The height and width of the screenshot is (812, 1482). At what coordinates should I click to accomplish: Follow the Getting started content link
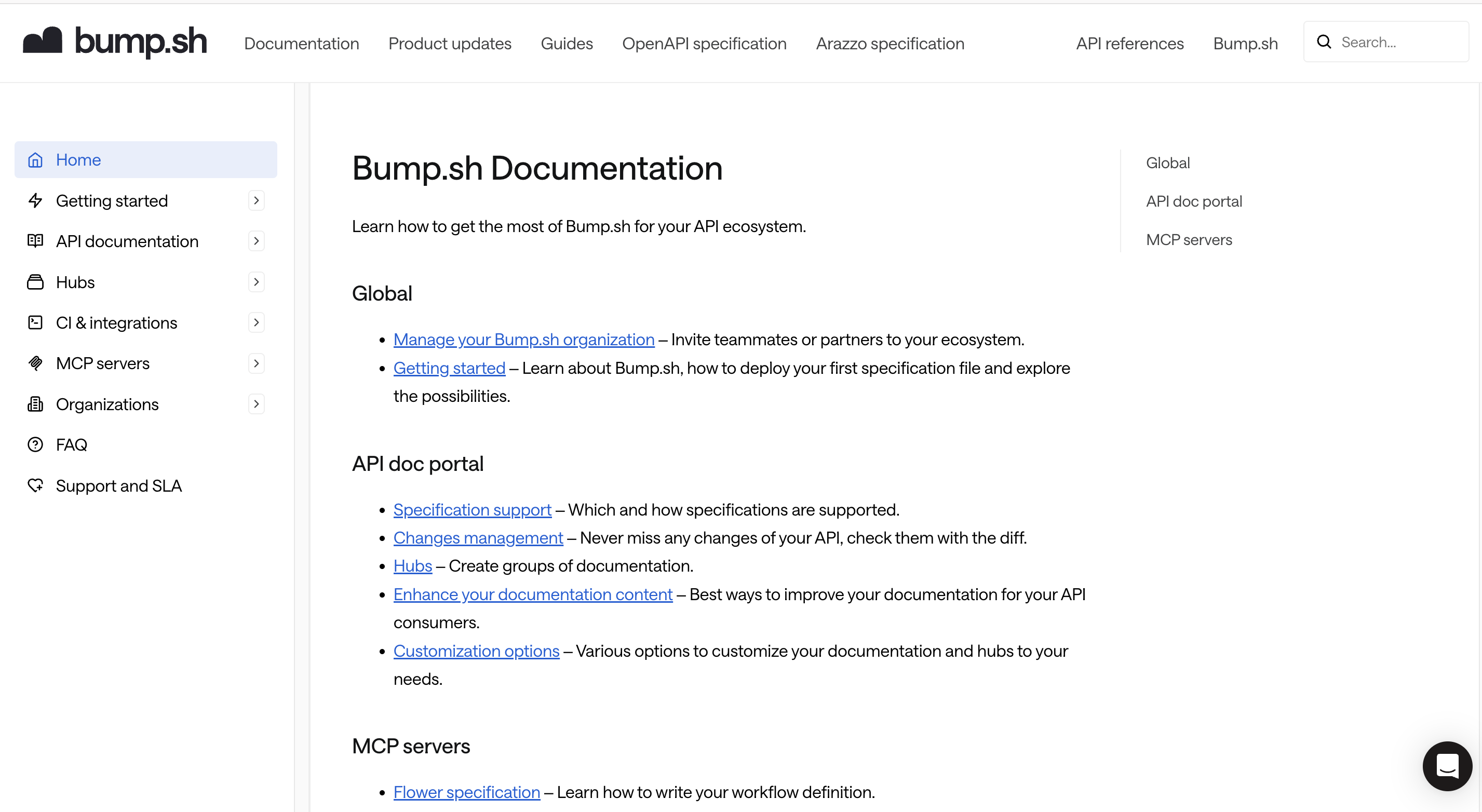tap(449, 368)
